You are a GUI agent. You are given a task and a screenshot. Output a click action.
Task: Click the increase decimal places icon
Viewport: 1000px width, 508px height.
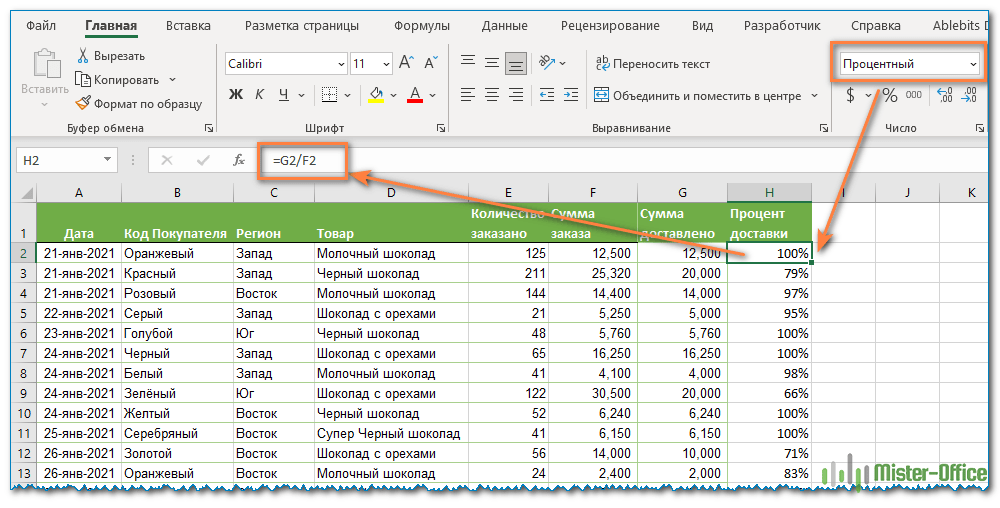[944, 95]
